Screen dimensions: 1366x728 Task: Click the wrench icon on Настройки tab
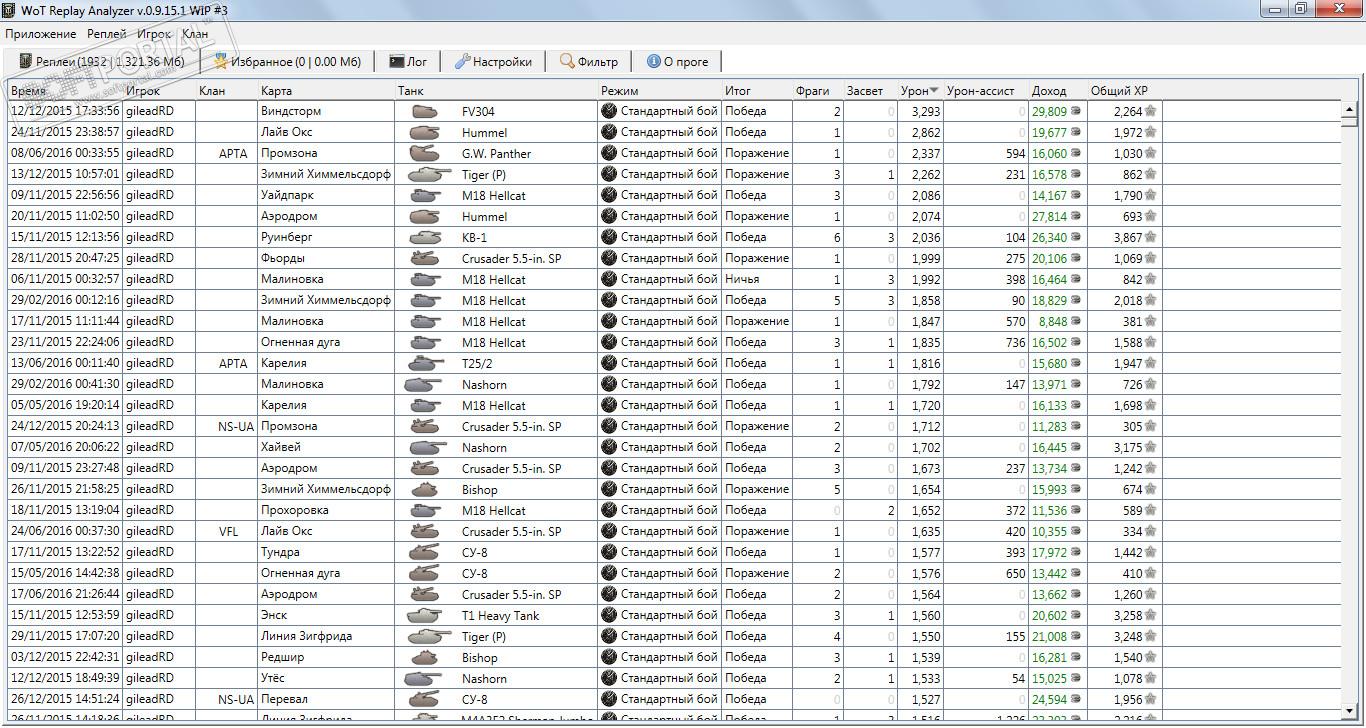tap(462, 61)
